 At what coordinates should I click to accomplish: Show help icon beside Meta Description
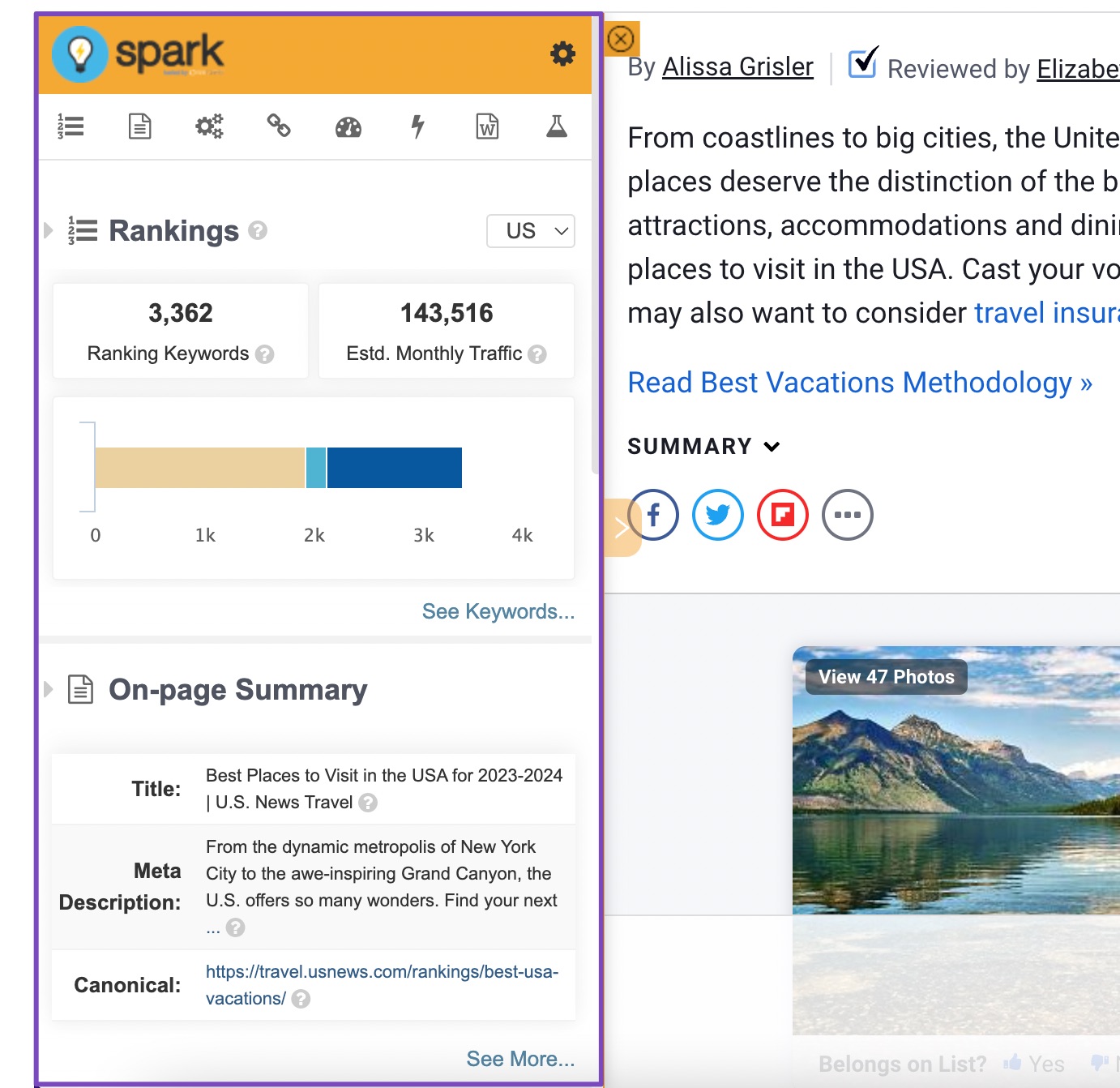235,927
